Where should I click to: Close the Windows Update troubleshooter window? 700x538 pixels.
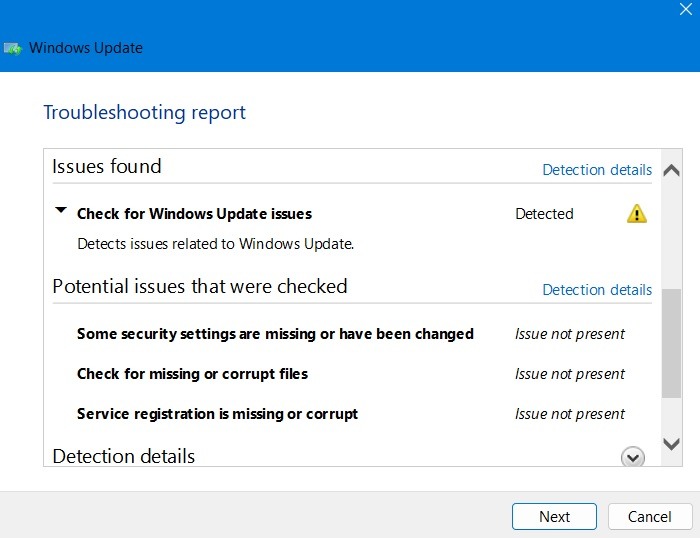point(686,9)
